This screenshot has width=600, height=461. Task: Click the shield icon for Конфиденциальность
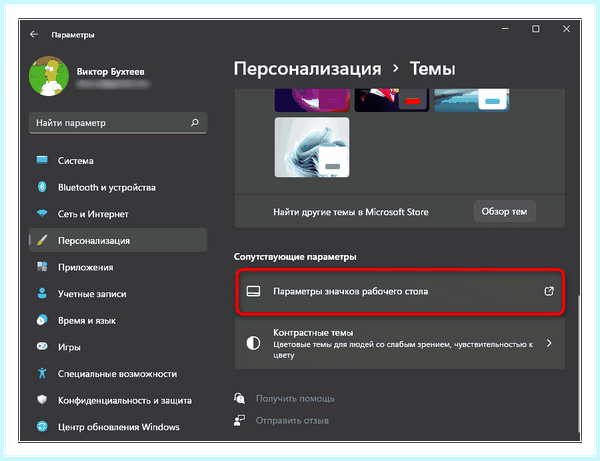click(42, 400)
